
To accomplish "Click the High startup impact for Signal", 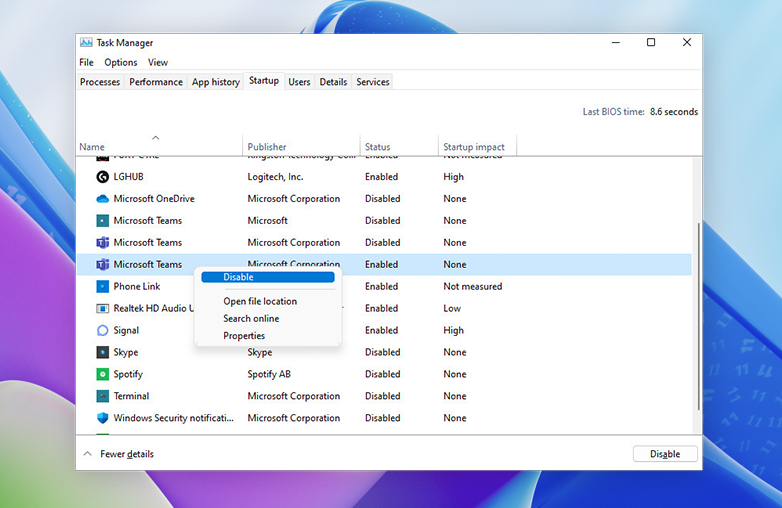I will 453,330.
